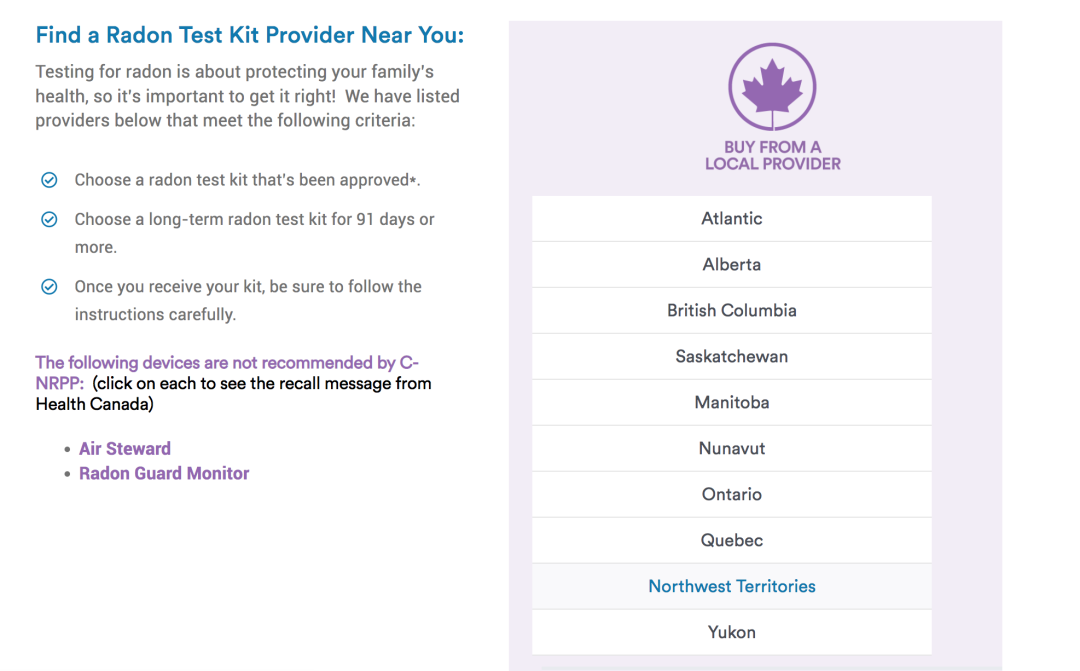Open the Air Steward recall link
The width and height of the screenshot is (1080, 671).
tap(125, 448)
